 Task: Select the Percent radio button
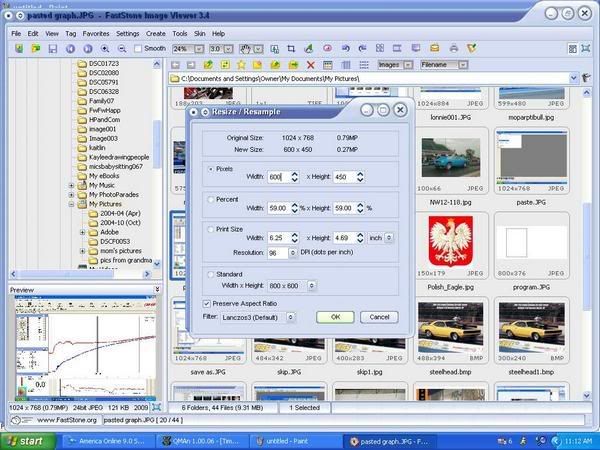pyautogui.click(x=210, y=199)
